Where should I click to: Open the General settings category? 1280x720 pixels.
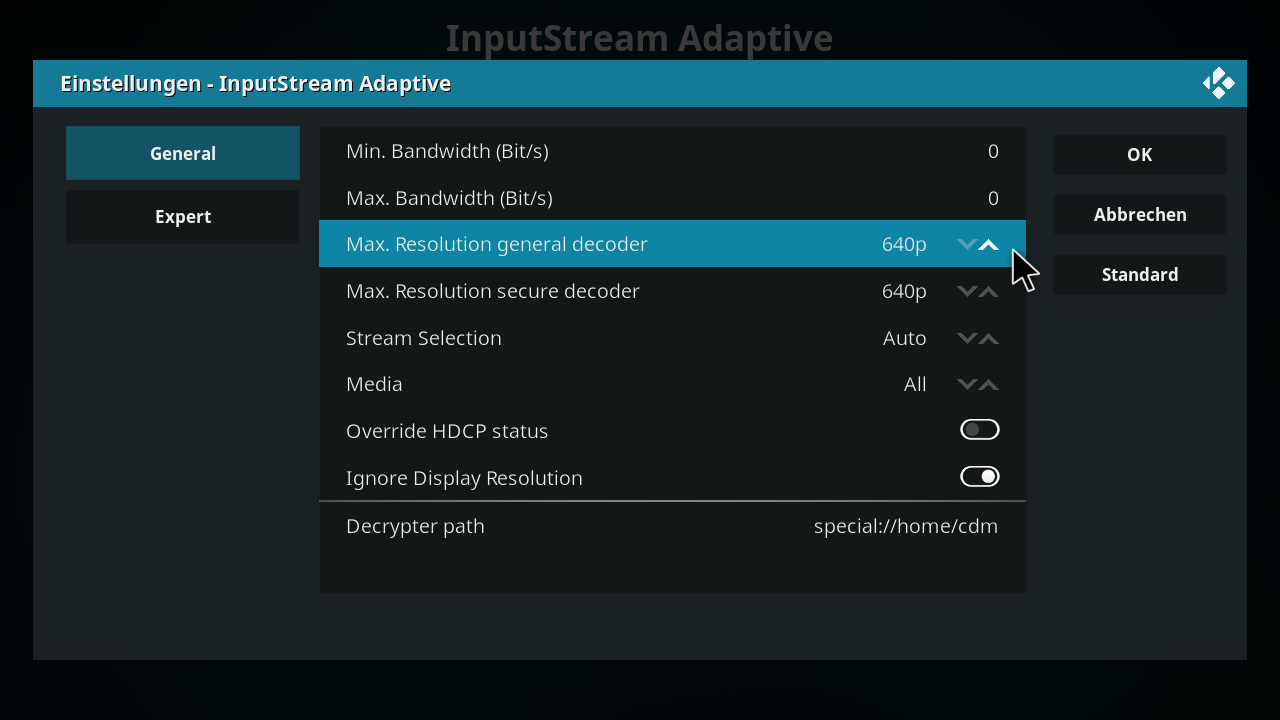click(x=183, y=153)
